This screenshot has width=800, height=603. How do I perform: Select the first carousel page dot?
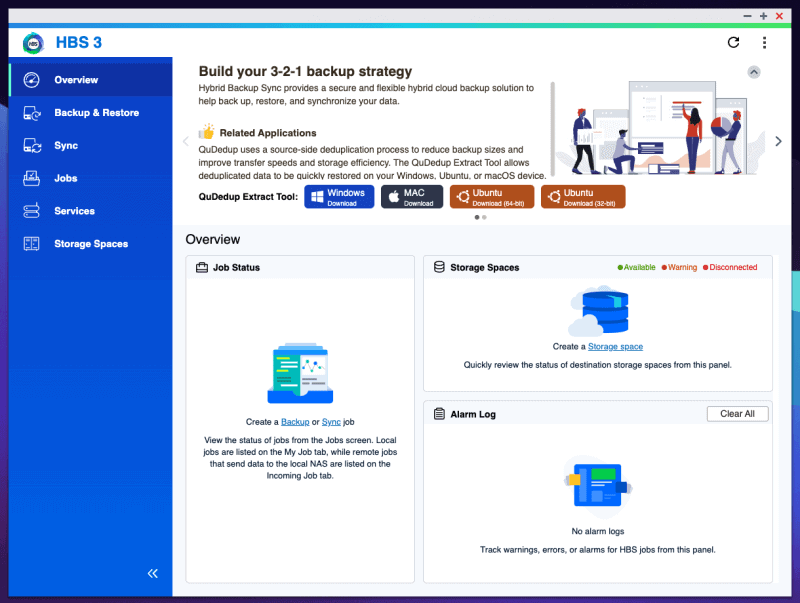[x=477, y=217]
